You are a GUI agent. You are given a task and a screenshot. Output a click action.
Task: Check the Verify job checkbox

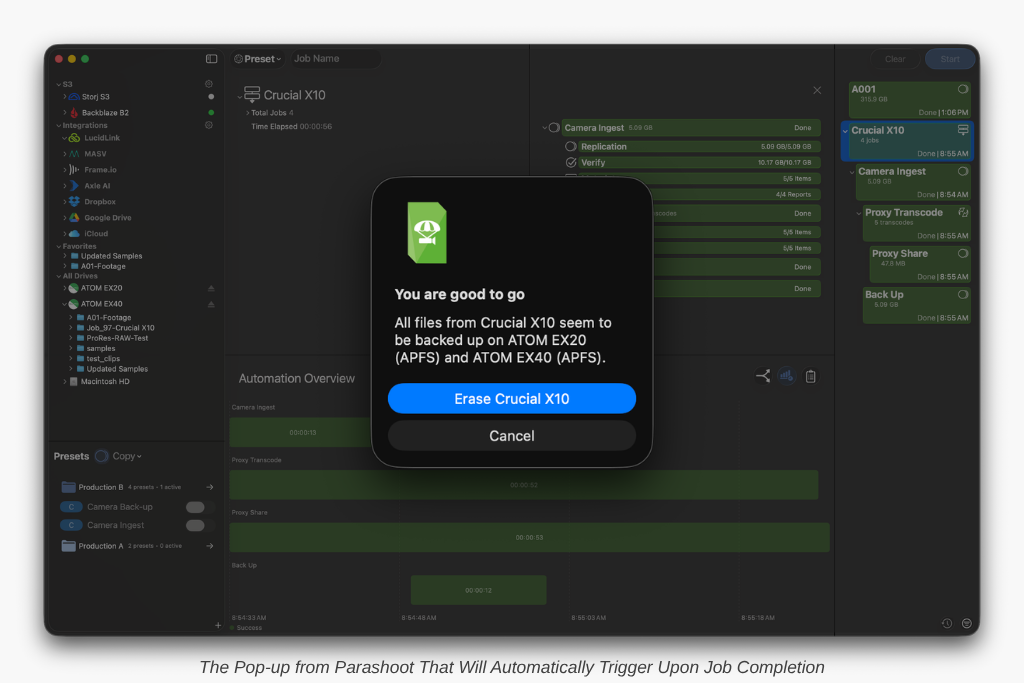tap(571, 162)
